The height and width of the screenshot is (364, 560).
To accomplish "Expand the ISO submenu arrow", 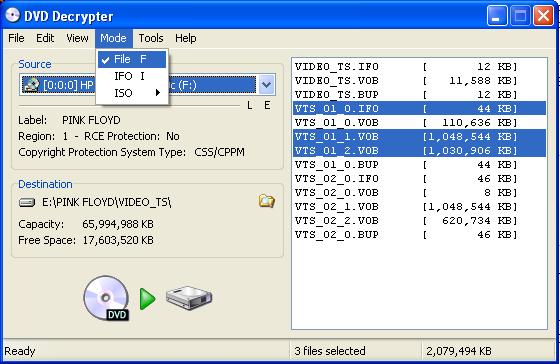I will pyautogui.click(x=158, y=93).
